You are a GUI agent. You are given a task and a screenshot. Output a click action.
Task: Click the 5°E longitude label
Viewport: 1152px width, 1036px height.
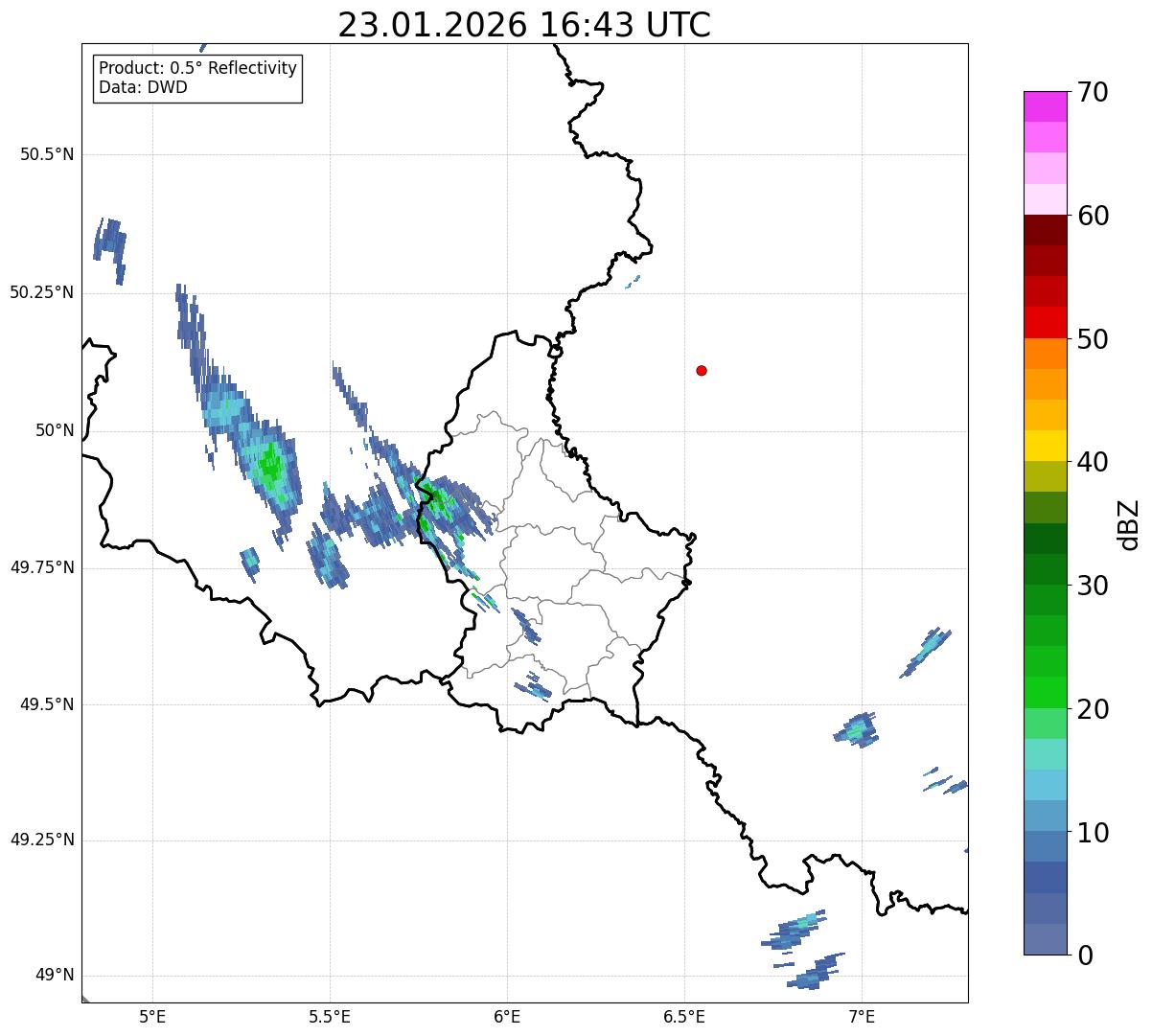(x=152, y=1016)
